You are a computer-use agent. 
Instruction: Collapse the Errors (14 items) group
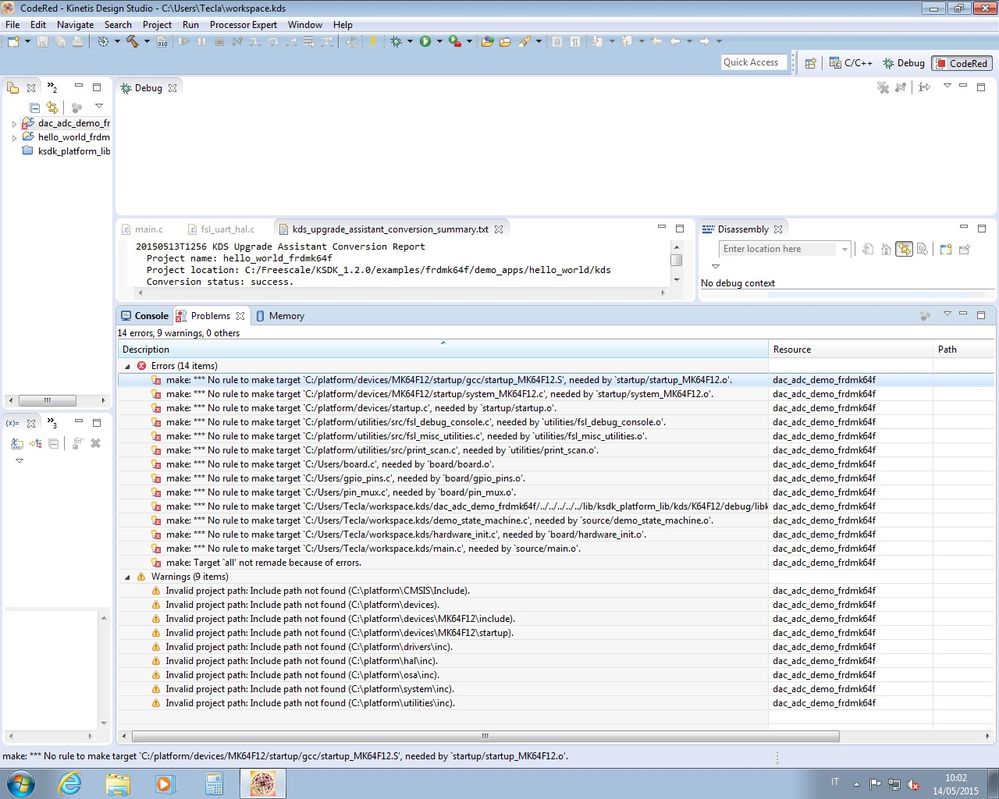coord(127,366)
